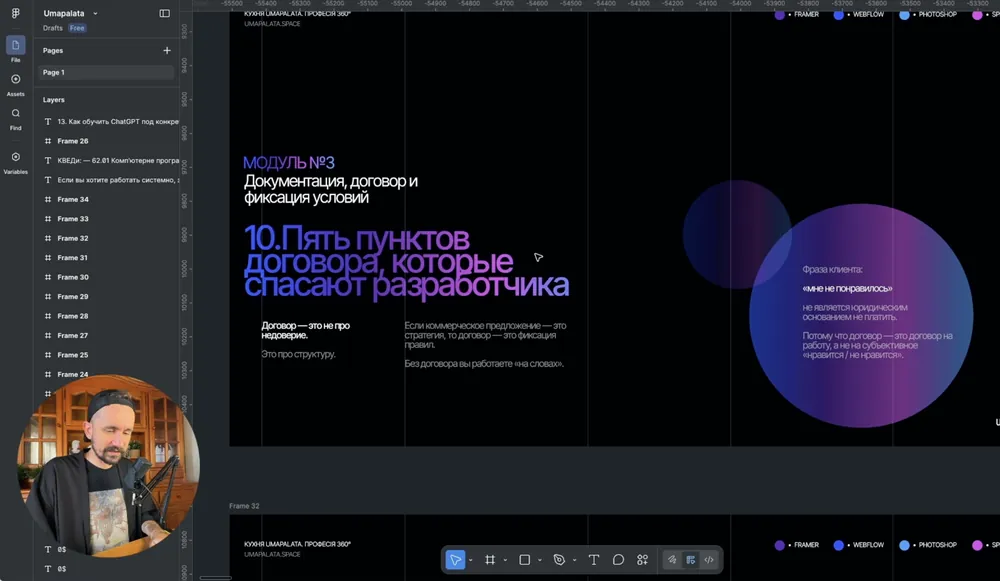This screenshot has width=1000, height=581.
Task: Select the Comment tool
Action: 618,560
